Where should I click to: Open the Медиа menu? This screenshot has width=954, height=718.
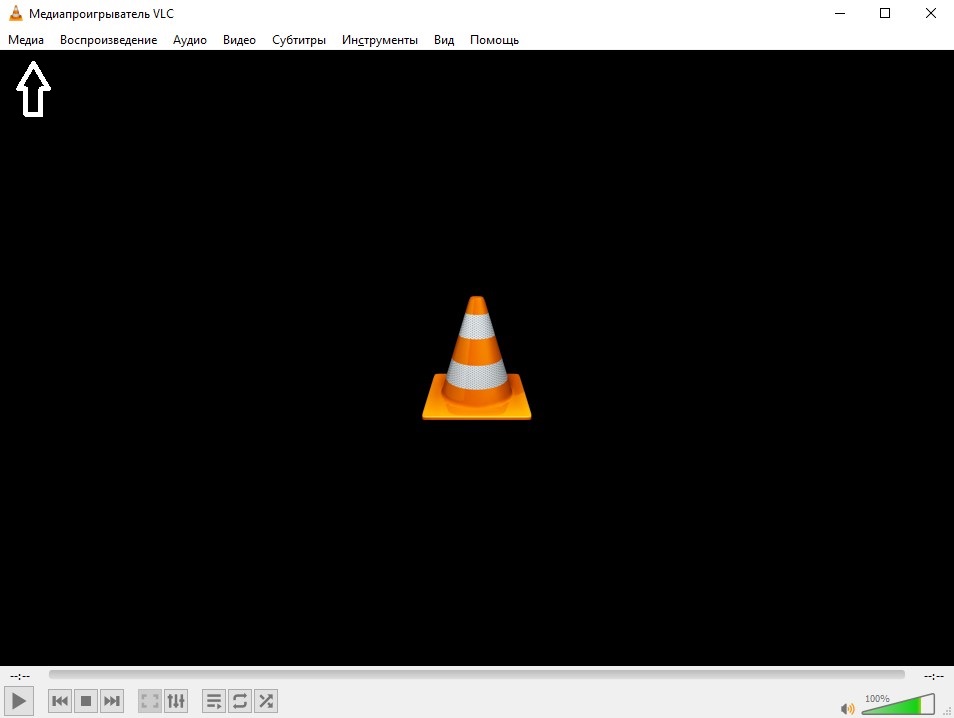tap(26, 40)
